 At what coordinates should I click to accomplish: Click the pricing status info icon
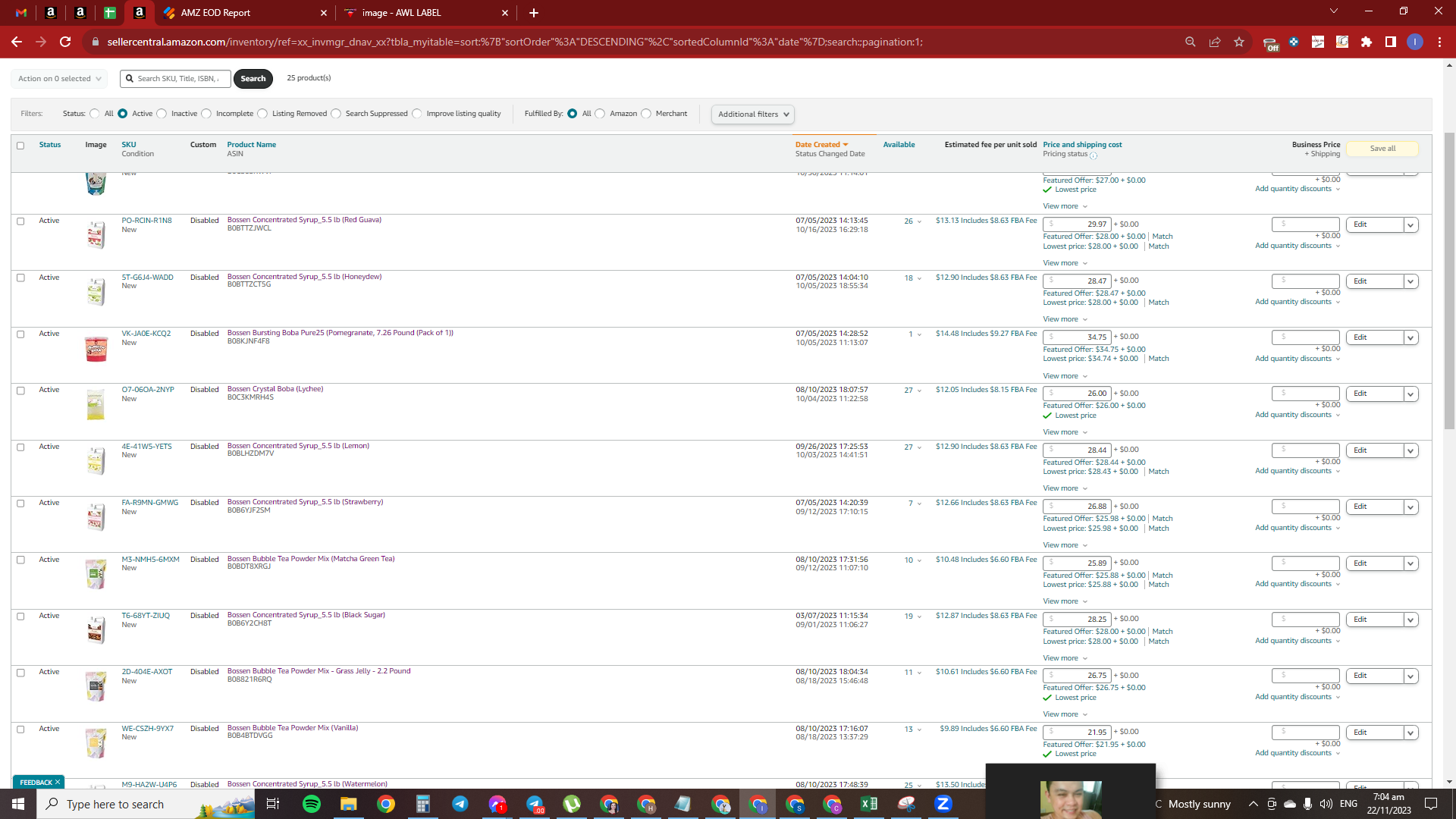point(1094,155)
